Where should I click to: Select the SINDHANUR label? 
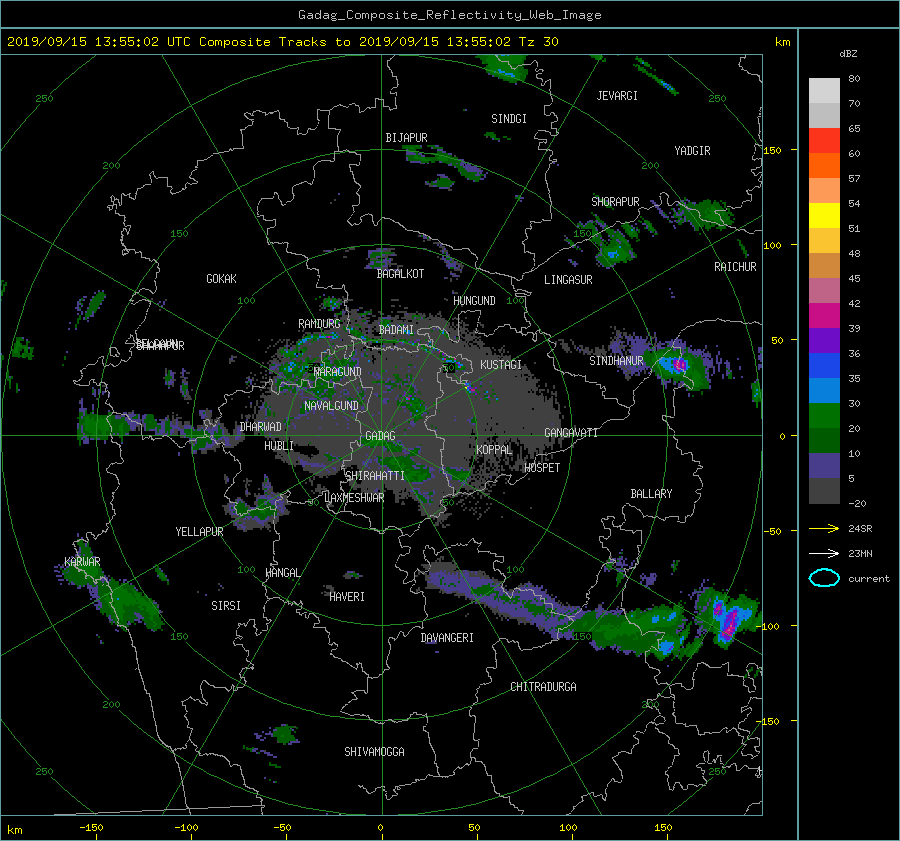pos(616,361)
